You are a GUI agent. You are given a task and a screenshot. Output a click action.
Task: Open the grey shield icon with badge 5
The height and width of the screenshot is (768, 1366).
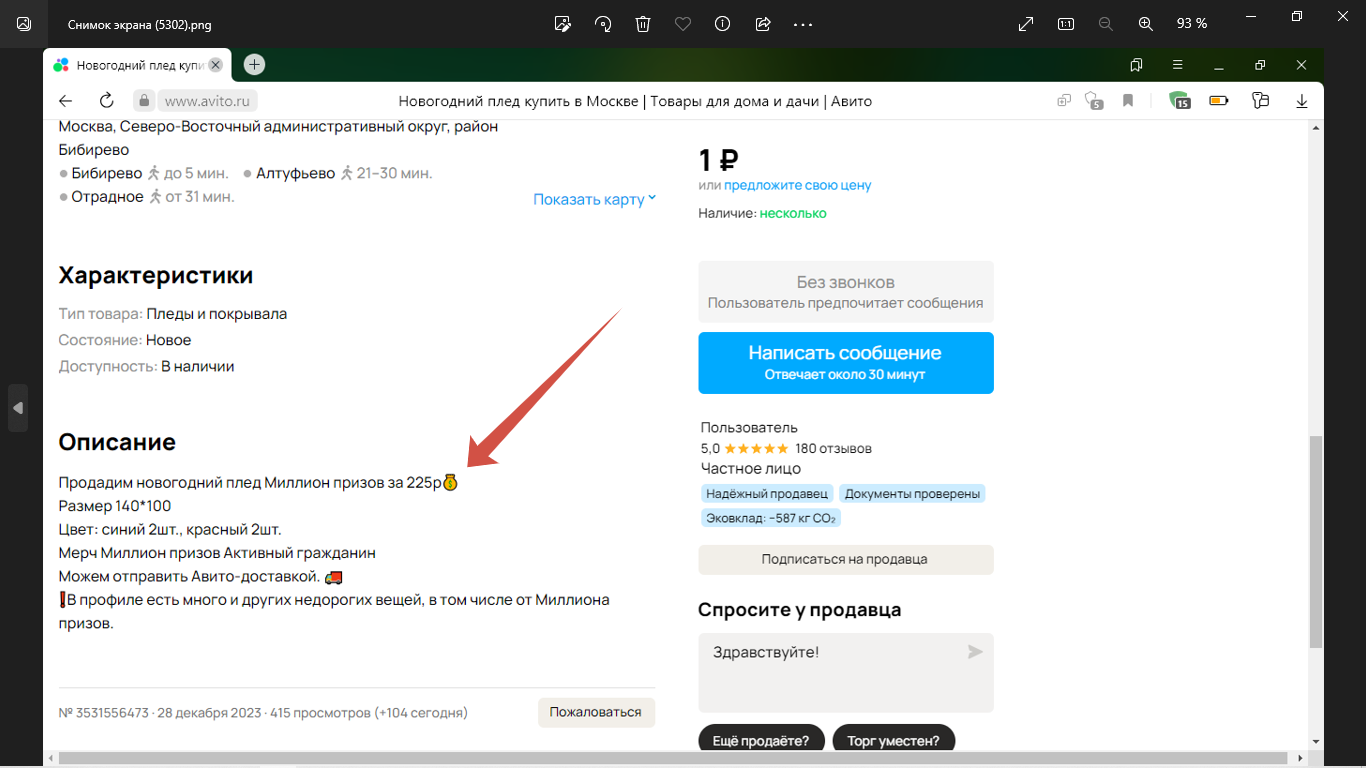click(1095, 101)
